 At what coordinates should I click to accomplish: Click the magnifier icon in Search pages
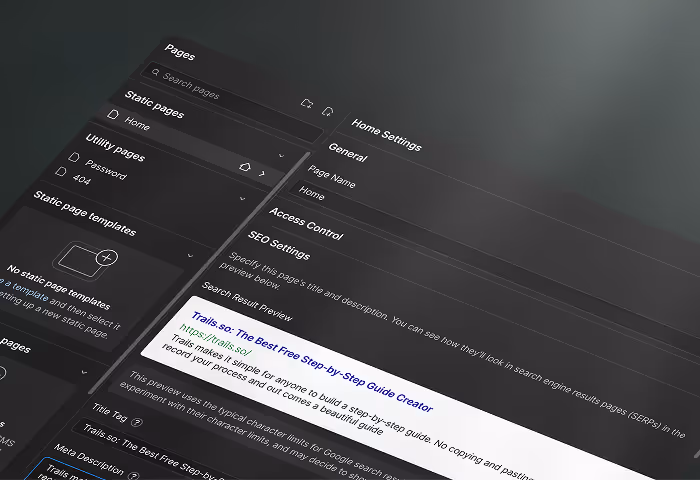coord(155,72)
